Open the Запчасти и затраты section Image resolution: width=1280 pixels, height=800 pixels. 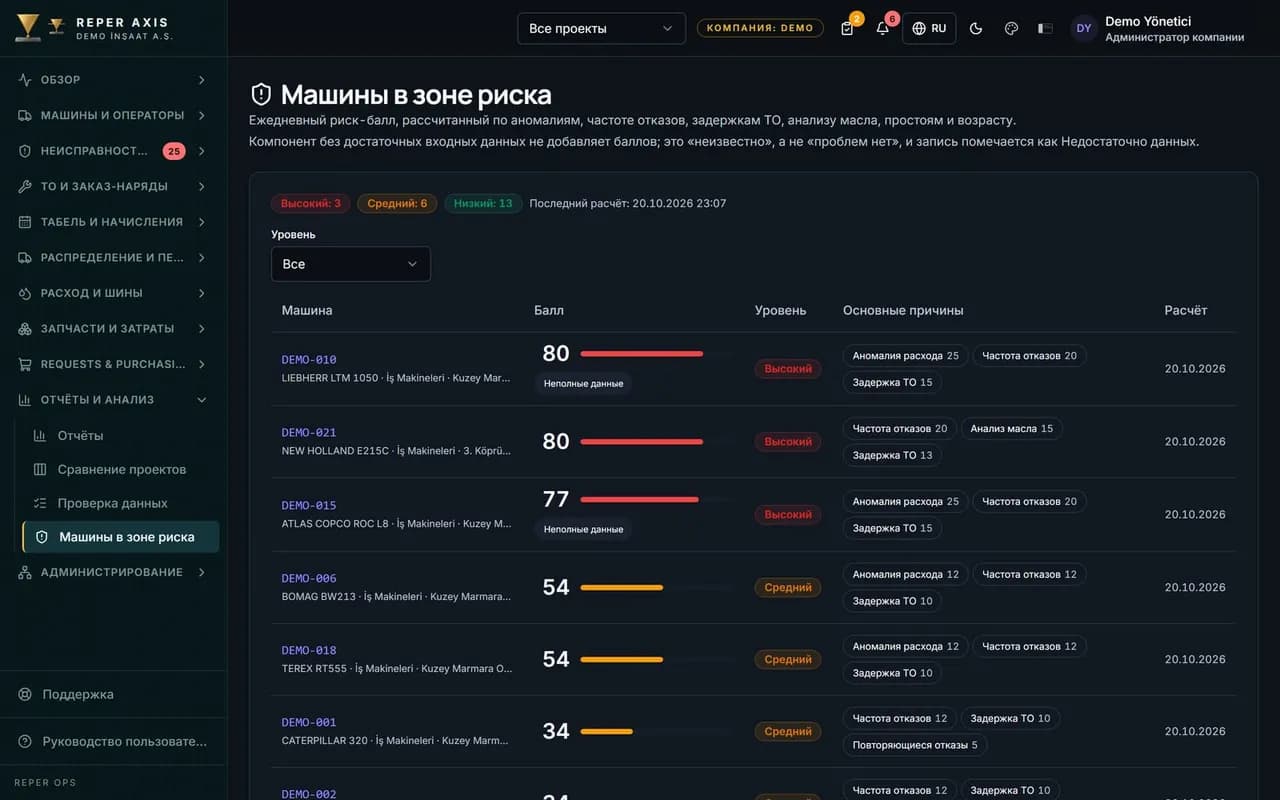tap(113, 328)
